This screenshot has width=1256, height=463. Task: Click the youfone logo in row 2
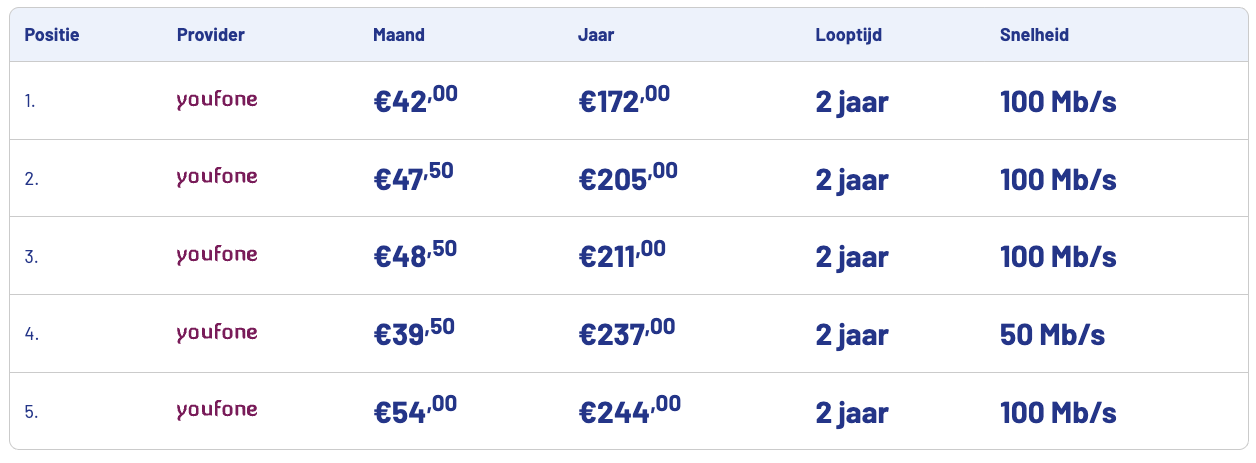(x=217, y=178)
